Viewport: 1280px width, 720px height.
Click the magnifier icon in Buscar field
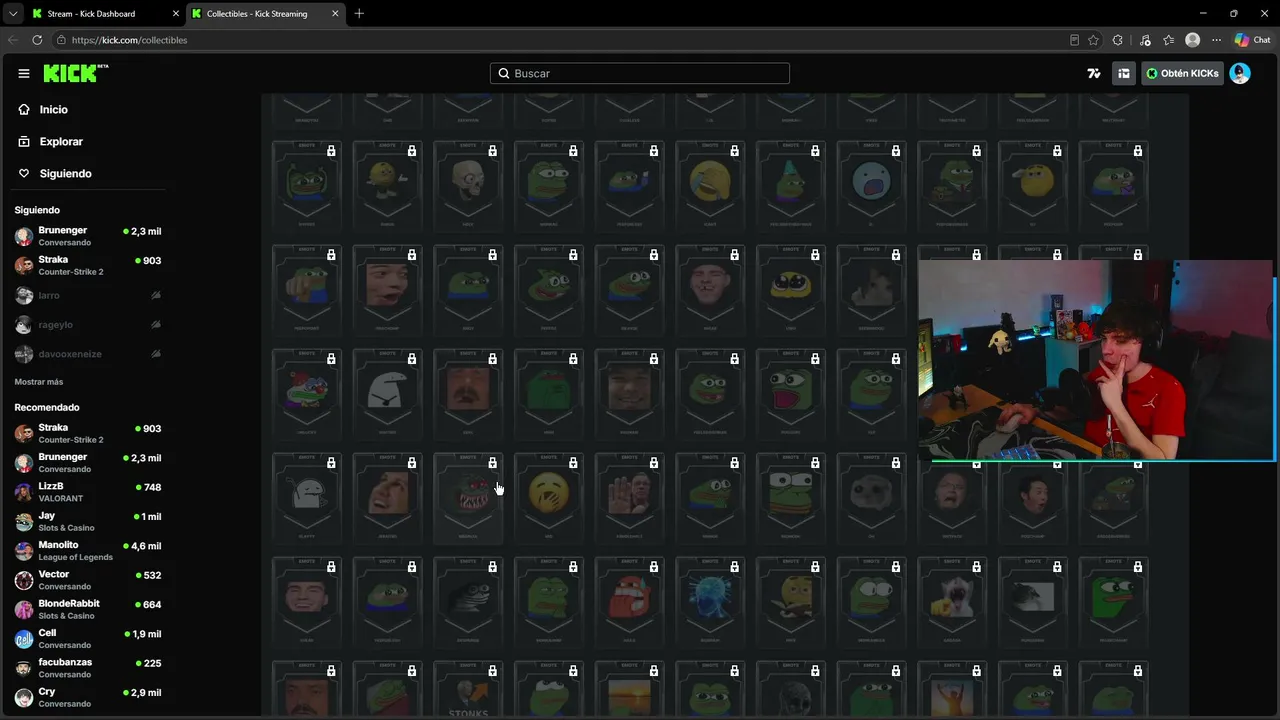504,73
